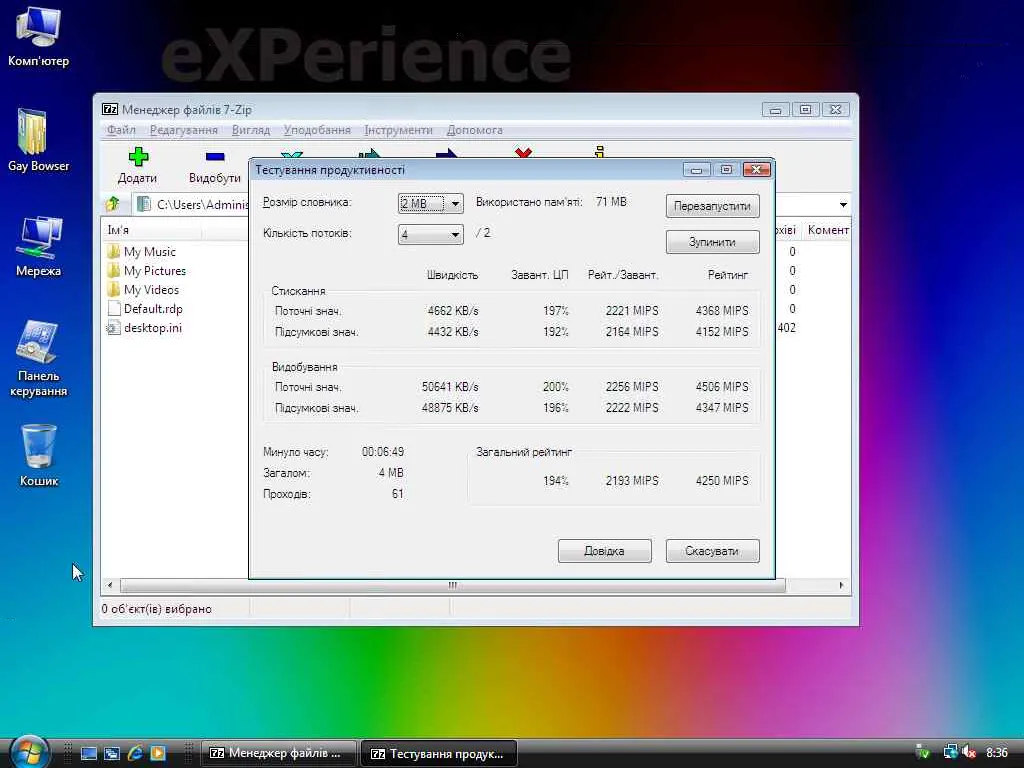Click the 4662 KB/s compression speed value

pos(453,311)
